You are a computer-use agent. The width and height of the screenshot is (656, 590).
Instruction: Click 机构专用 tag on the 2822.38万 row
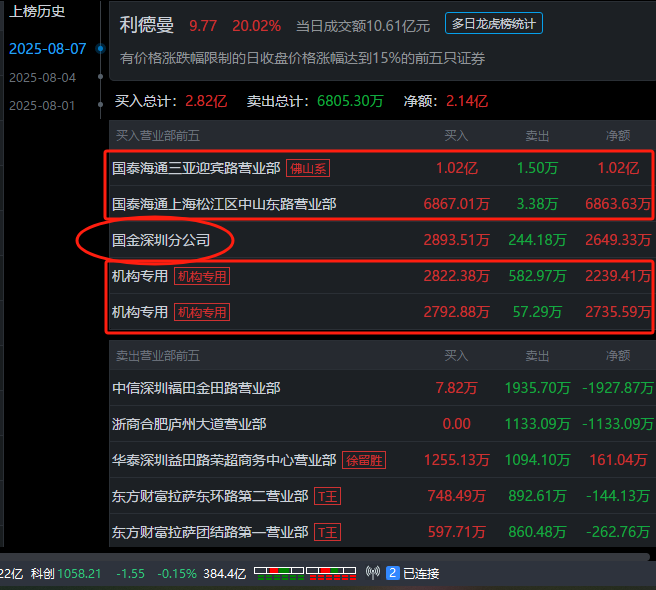click(202, 276)
